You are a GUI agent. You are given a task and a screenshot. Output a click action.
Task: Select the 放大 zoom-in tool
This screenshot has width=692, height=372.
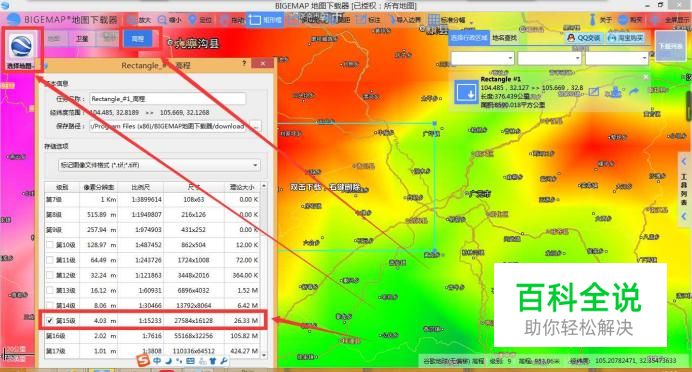[139, 20]
